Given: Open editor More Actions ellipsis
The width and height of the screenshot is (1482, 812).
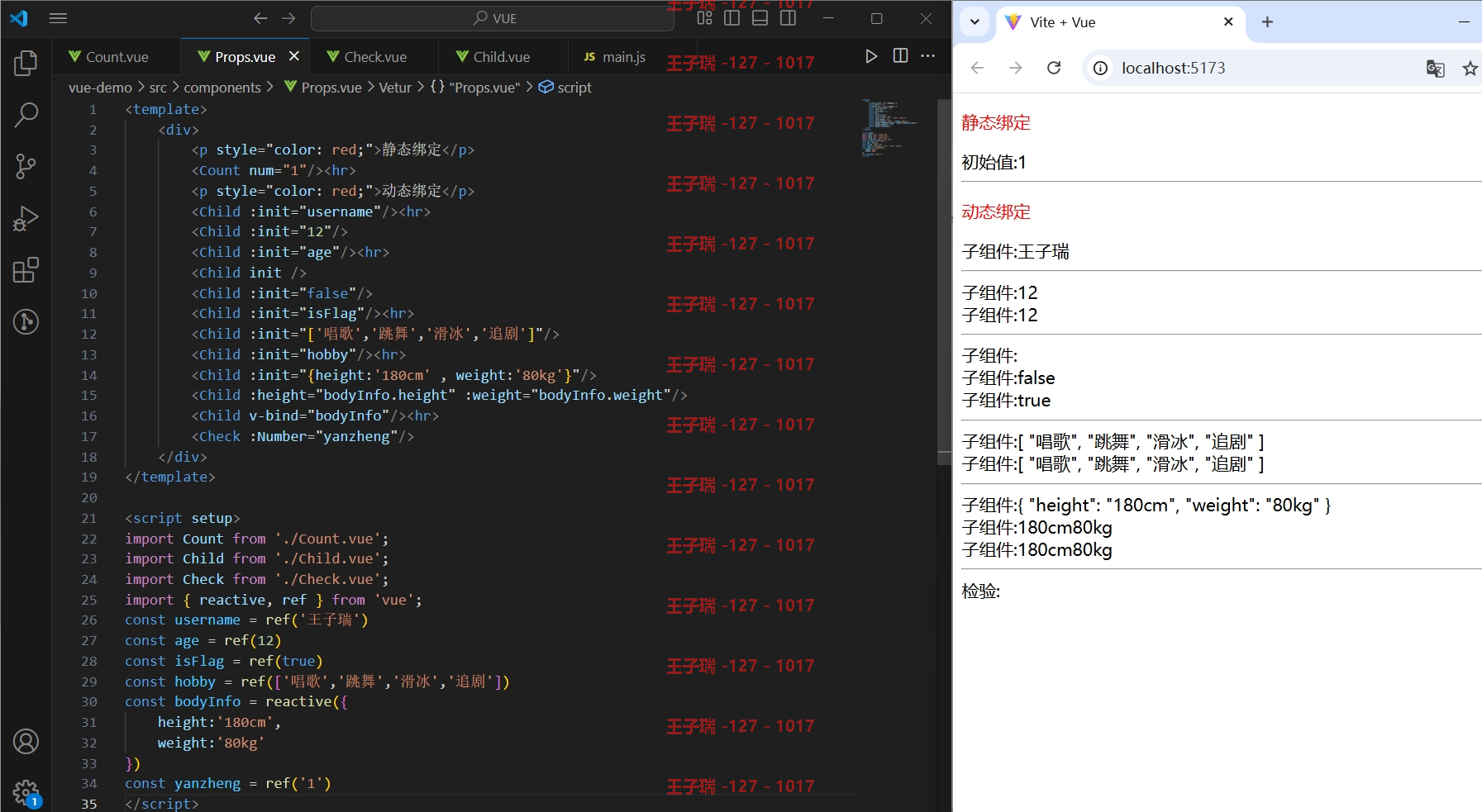Looking at the screenshot, I should click(x=928, y=56).
